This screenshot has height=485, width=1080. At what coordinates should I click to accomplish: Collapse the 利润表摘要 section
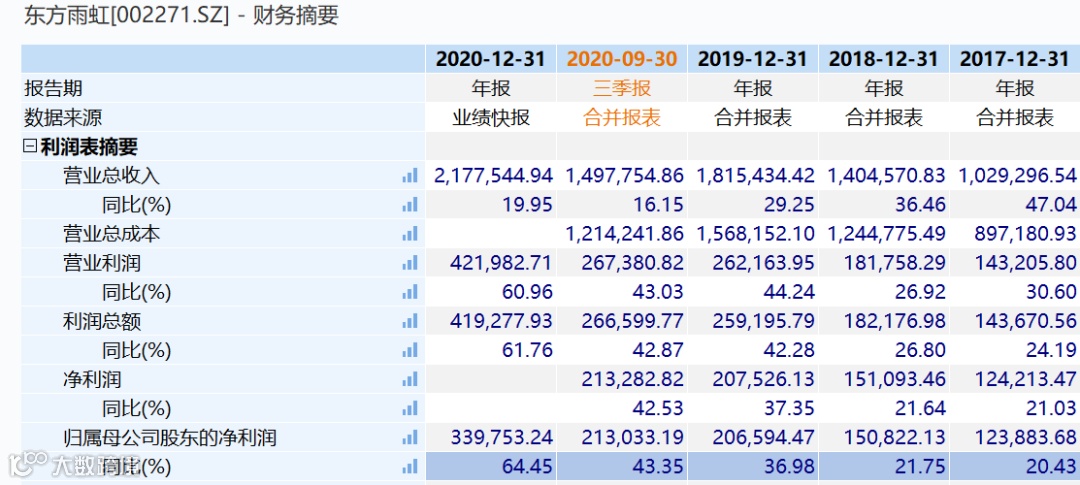click(30, 146)
